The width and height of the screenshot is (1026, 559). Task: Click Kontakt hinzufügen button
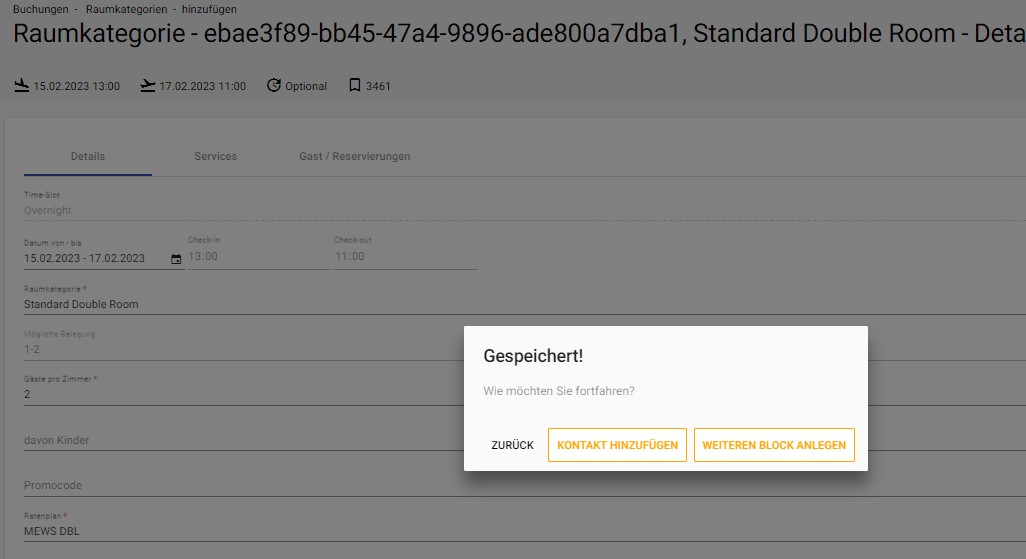pos(617,445)
